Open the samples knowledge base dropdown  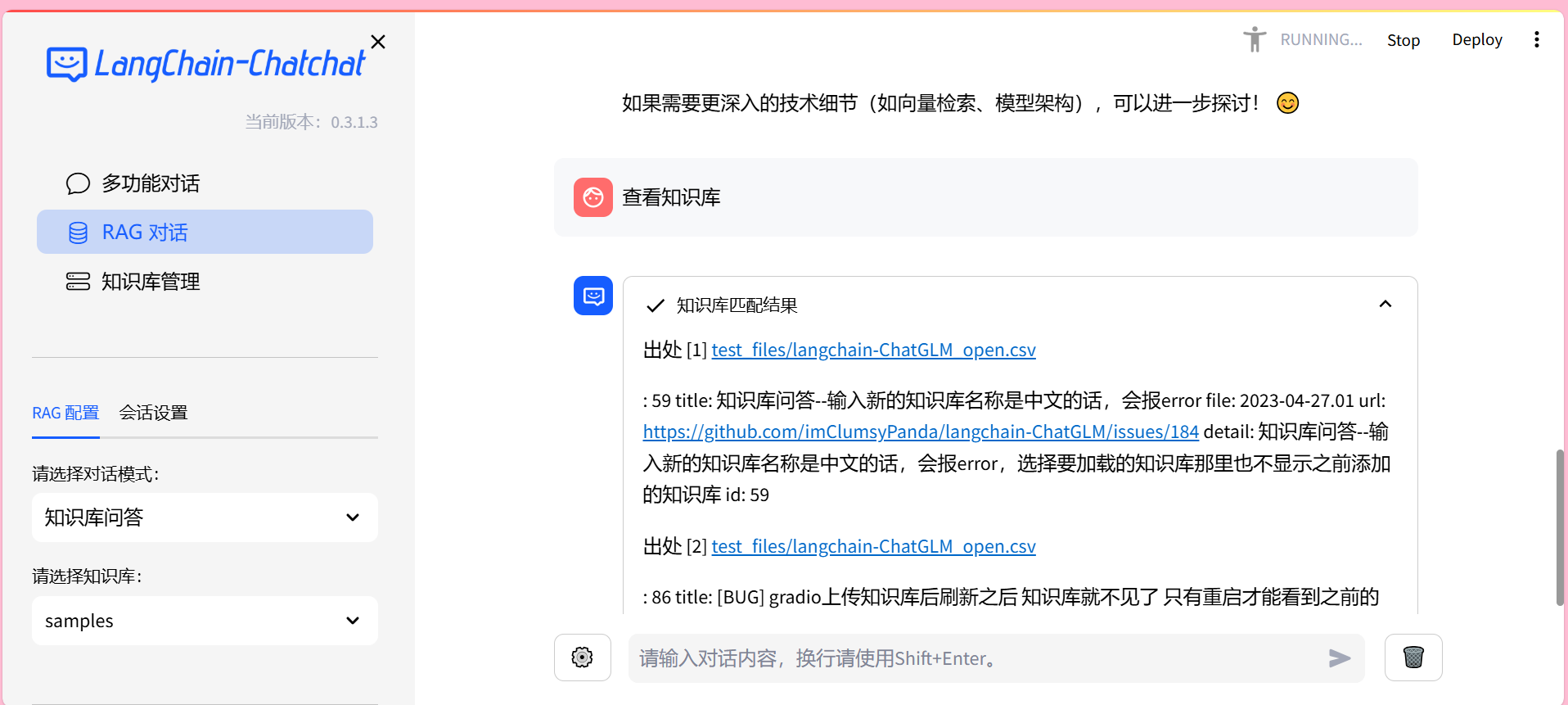pyautogui.click(x=205, y=621)
